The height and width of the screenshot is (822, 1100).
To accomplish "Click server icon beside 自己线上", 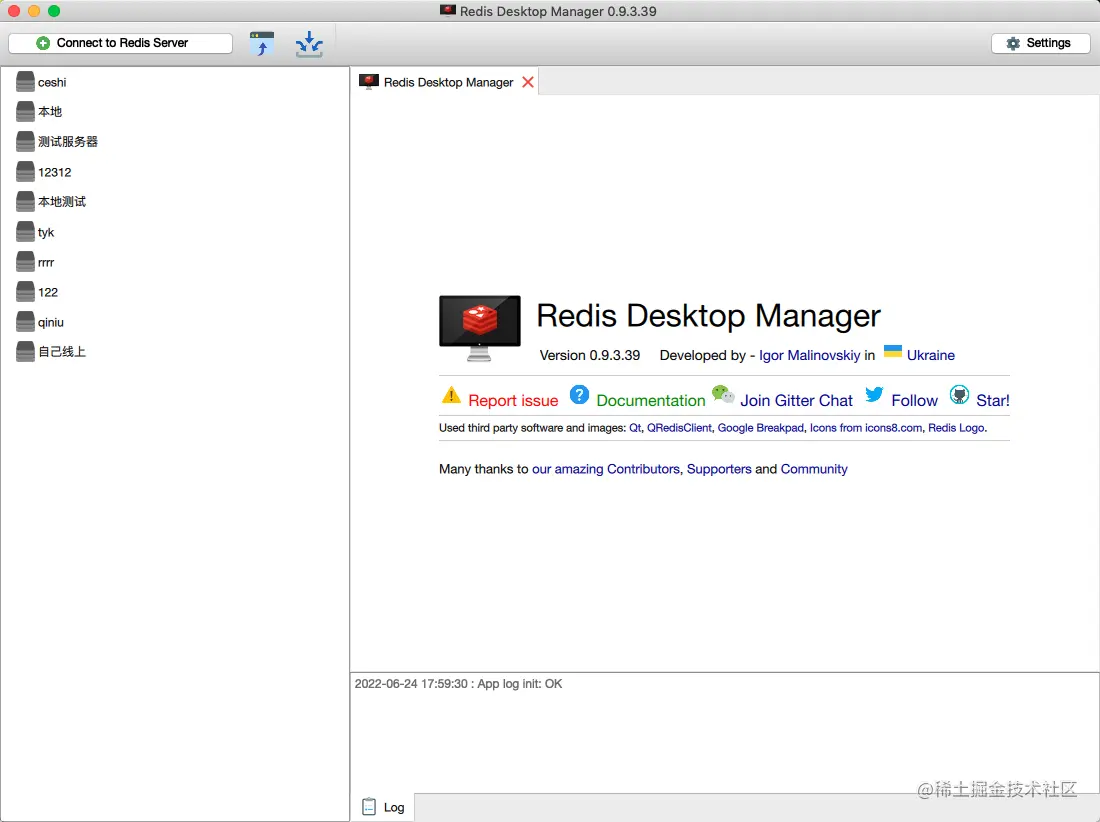I will pos(25,351).
